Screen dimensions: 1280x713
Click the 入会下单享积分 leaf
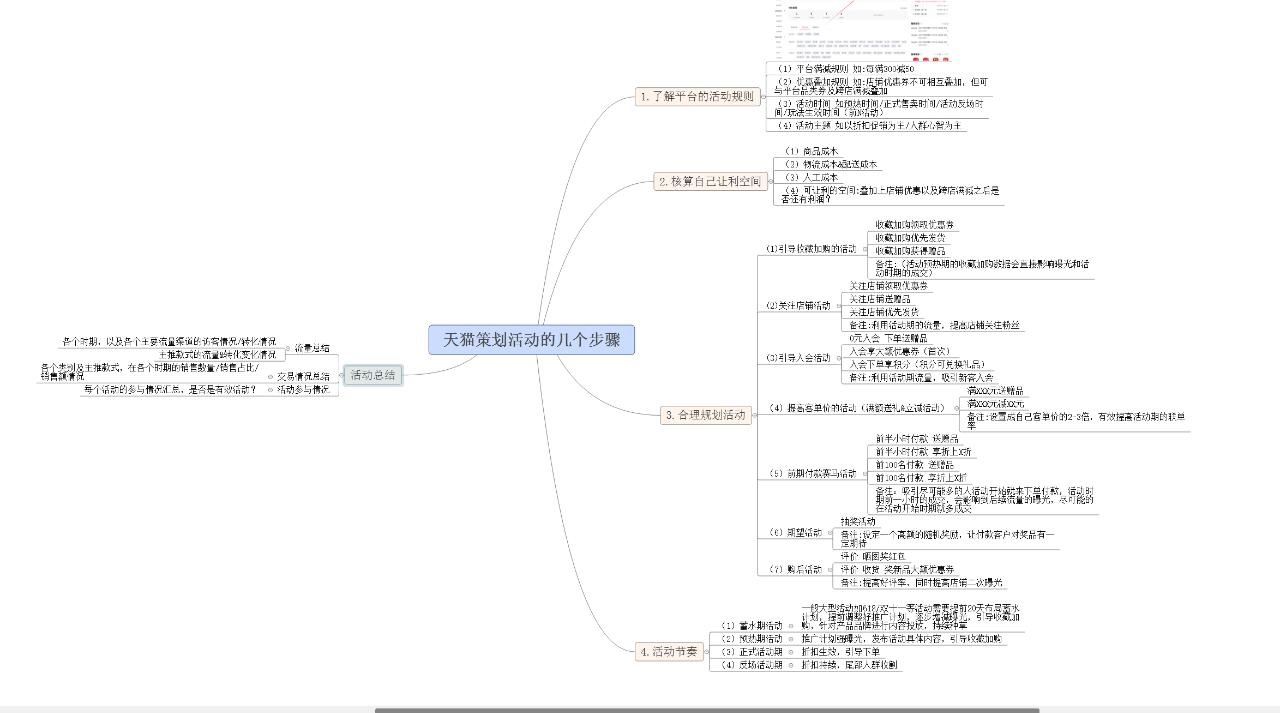915,365
